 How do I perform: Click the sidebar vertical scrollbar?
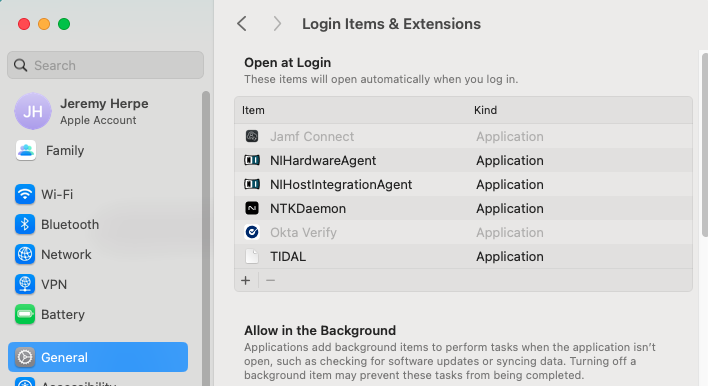(206, 238)
